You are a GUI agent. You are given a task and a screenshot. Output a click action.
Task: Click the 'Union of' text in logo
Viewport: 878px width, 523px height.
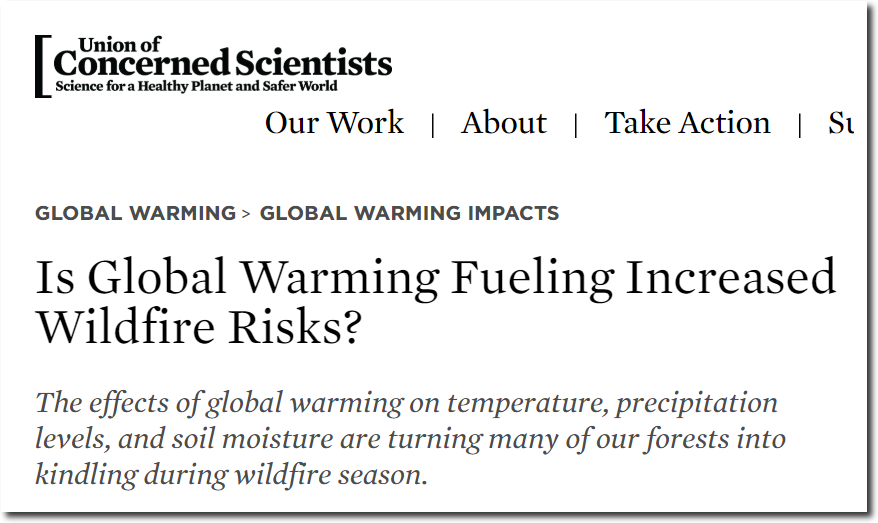pyautogui.click(x=119, y=45)
